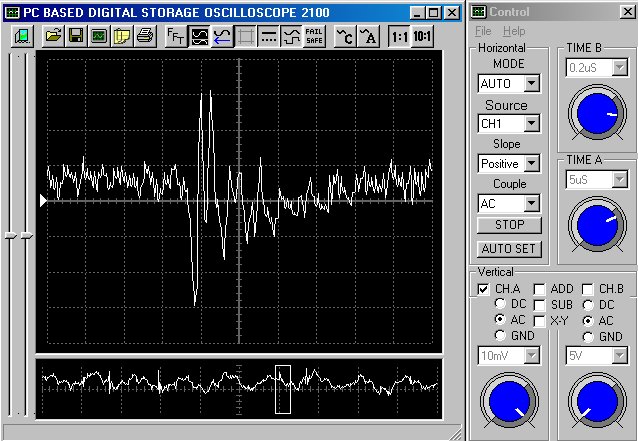This screenshot has width=638, height=441.
Task: Select the 10:1 probe ratio button
Action: [422, 36]
